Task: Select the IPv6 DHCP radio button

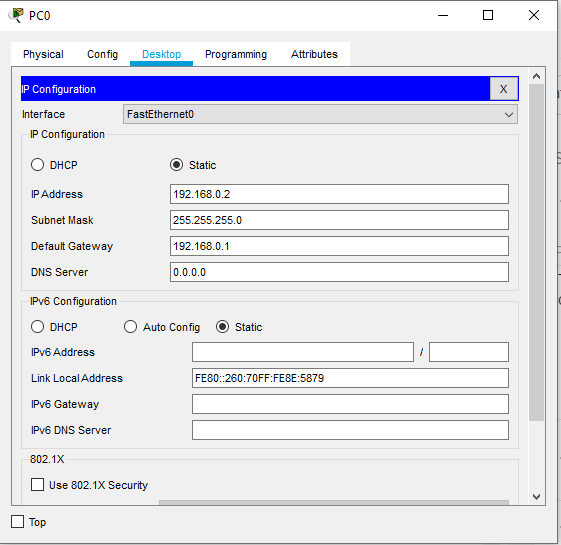Action: 37,327
